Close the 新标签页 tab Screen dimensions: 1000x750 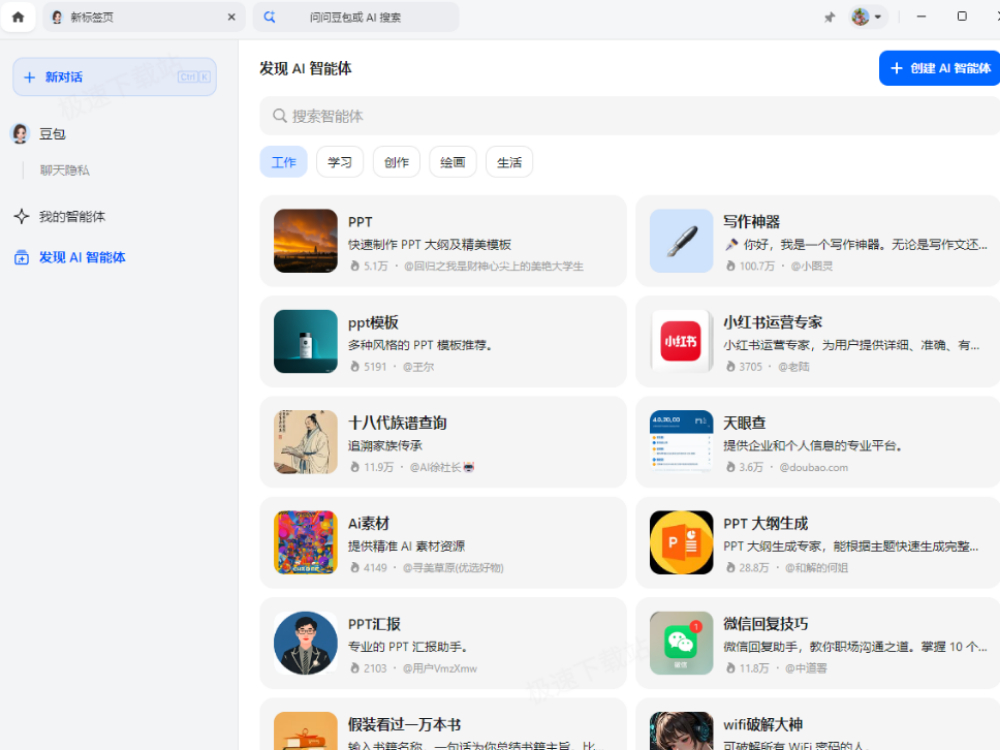pyautogui.click(x=232, y=17)
